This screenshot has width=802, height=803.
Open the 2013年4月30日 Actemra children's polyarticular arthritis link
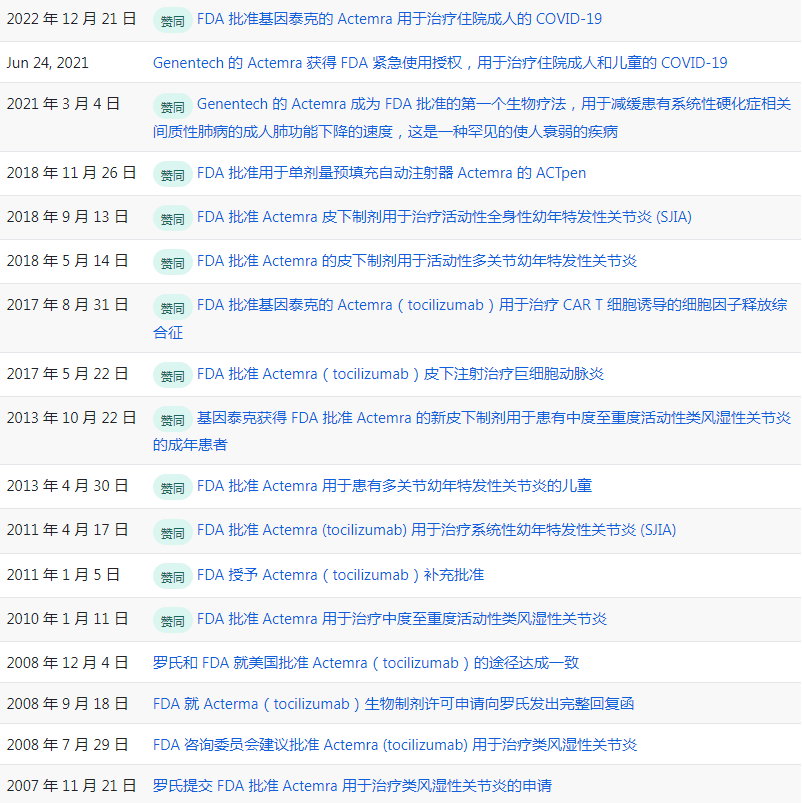pyautogui.click(x=394, y=485)
